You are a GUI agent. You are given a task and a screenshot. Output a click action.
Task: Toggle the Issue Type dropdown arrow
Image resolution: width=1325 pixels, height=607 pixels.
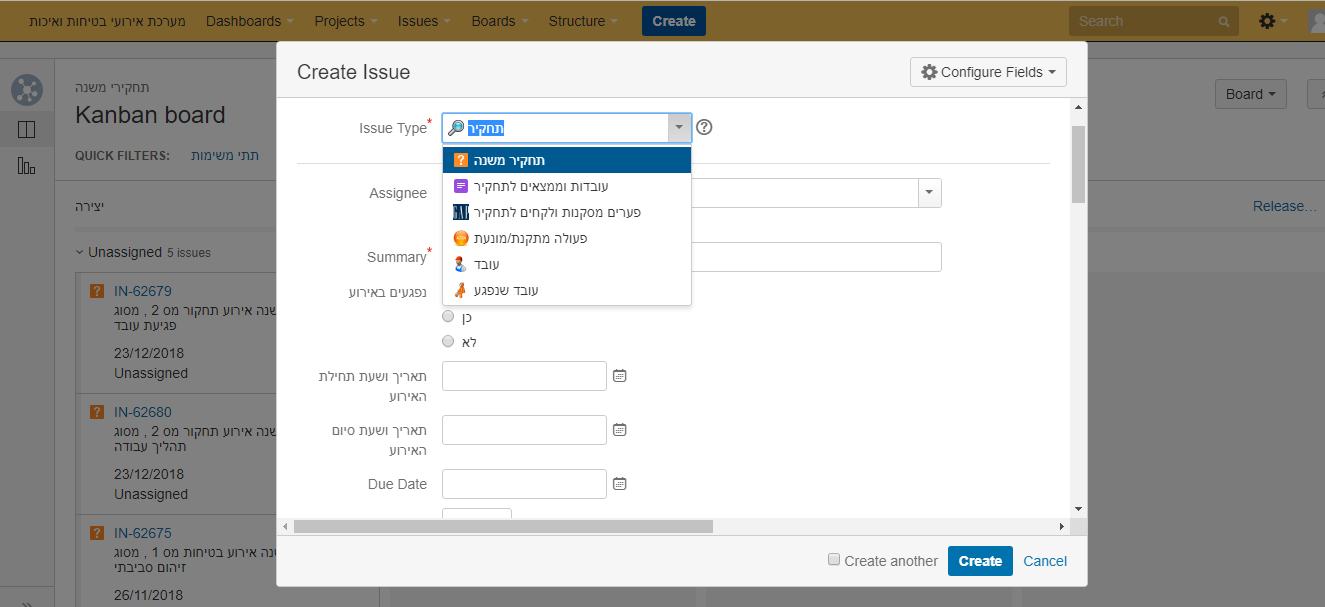click(x=679, y=128)
